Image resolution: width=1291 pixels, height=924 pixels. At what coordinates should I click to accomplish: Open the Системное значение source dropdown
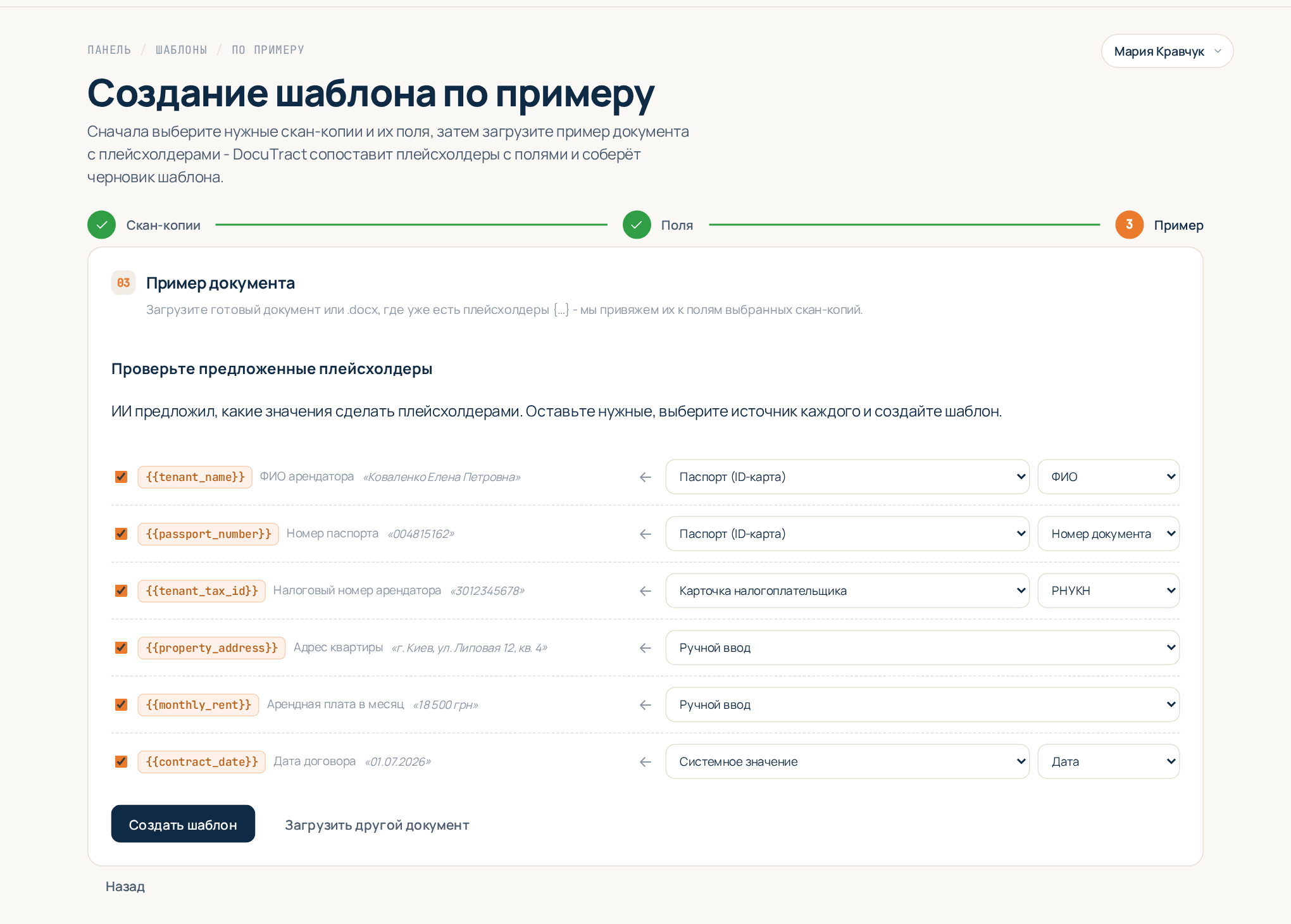click(x=847, y=761)
